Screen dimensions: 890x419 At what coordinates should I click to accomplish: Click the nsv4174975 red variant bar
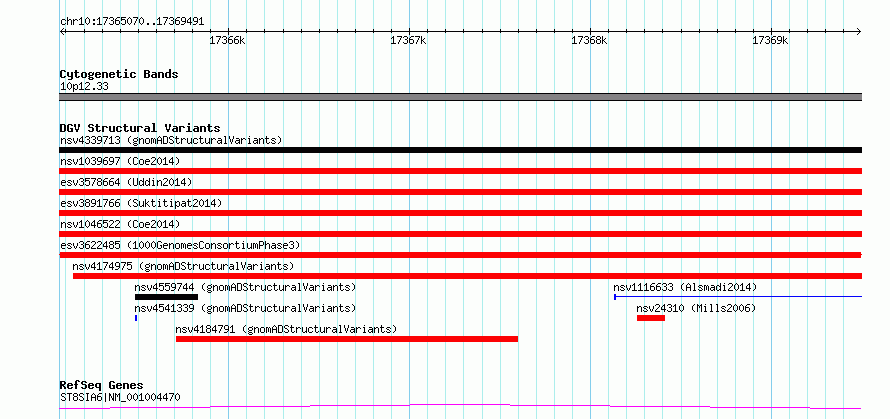pyautogui.click(x=467, y=276)
